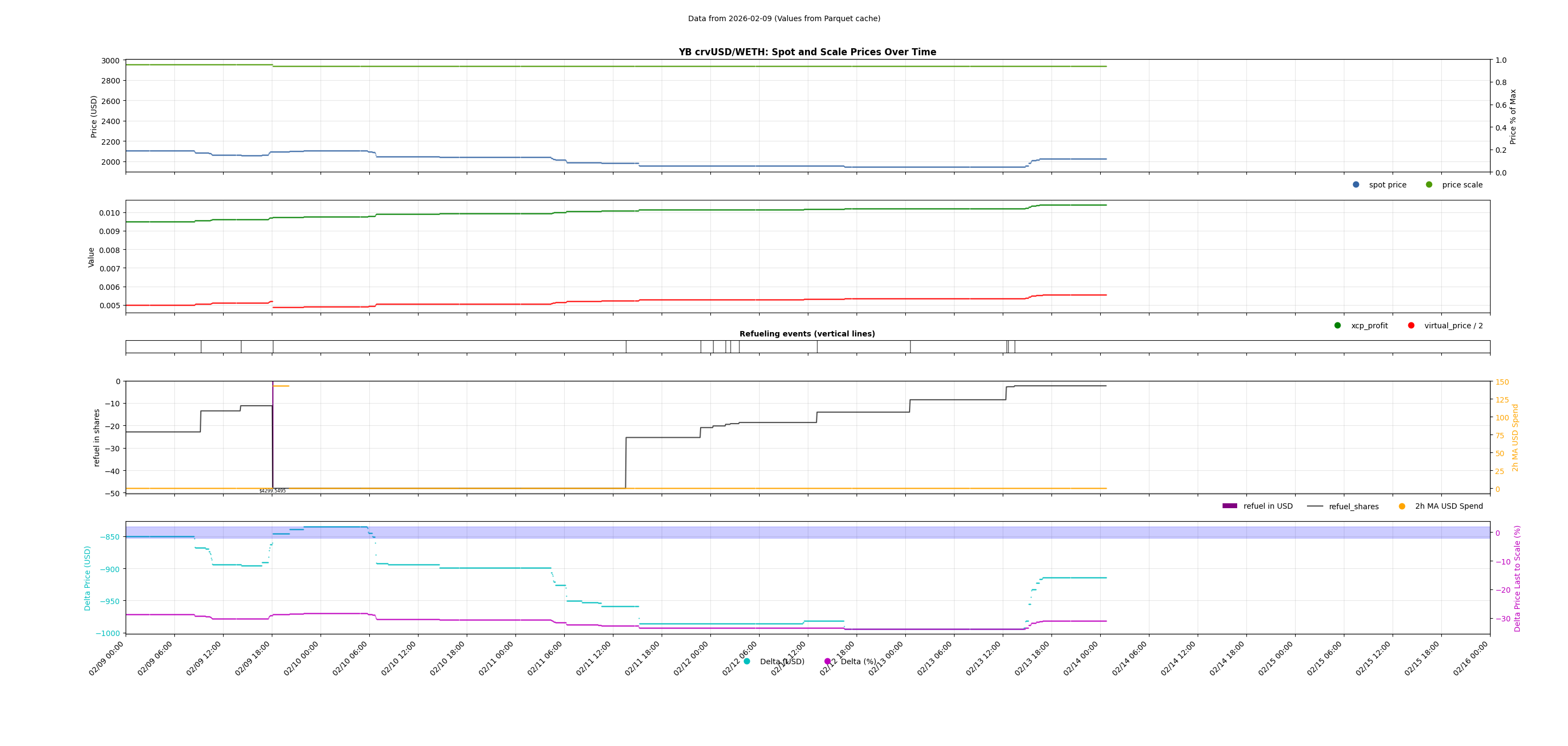Viewport: 1568px width, 746px height.
Task: Click the Delta Price Last to Scale label
Action: [x=1517, y=578]
